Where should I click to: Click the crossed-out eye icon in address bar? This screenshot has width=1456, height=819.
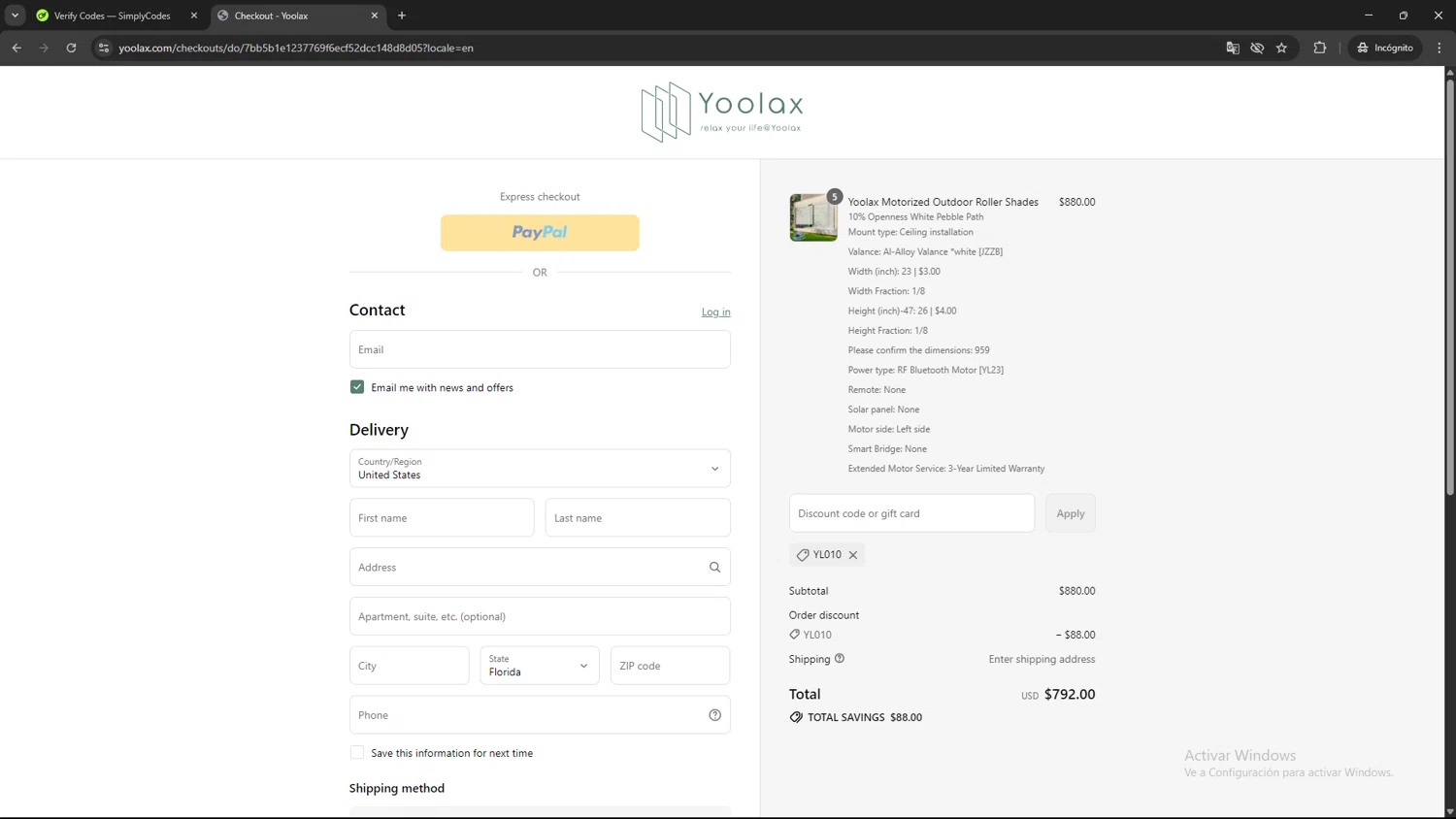1257,48
